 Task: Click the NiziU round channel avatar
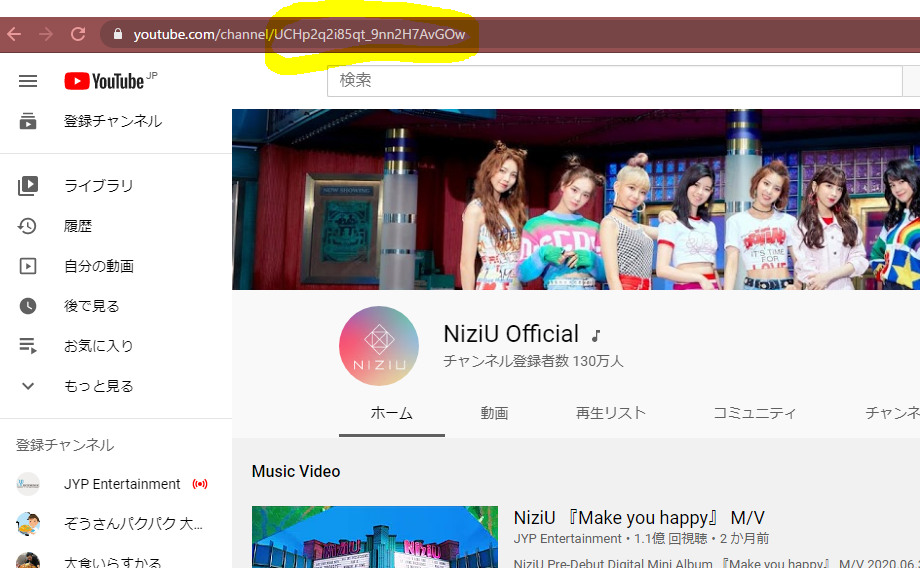(379, 346)
